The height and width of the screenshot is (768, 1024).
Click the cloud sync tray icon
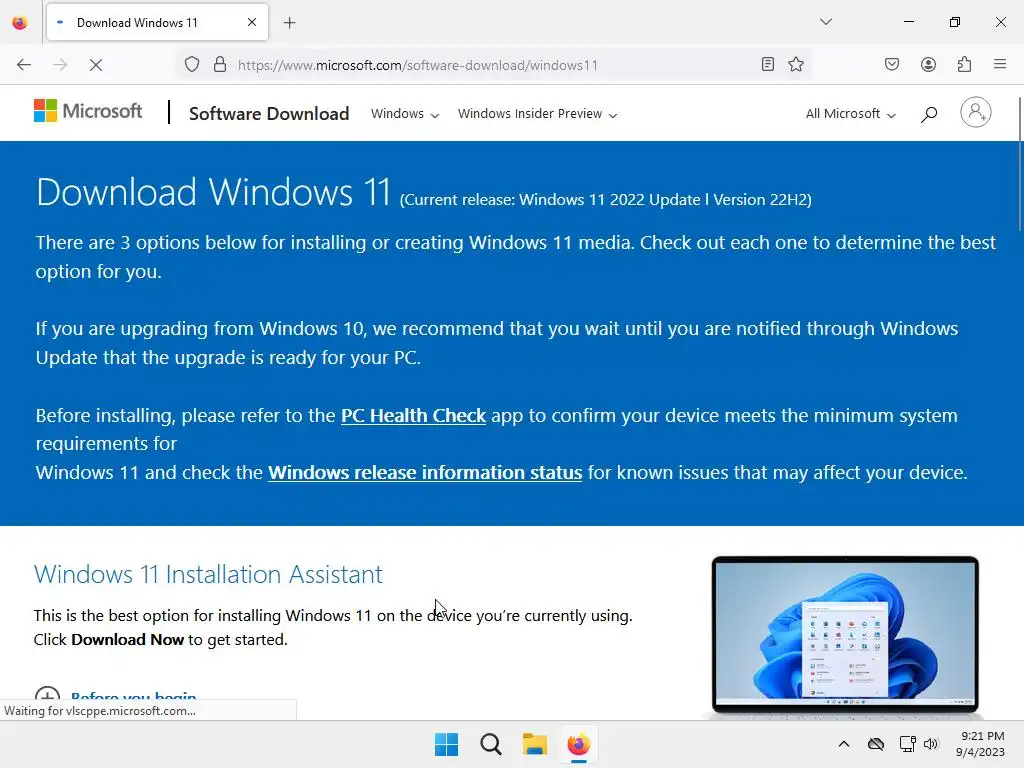point(876,744)
